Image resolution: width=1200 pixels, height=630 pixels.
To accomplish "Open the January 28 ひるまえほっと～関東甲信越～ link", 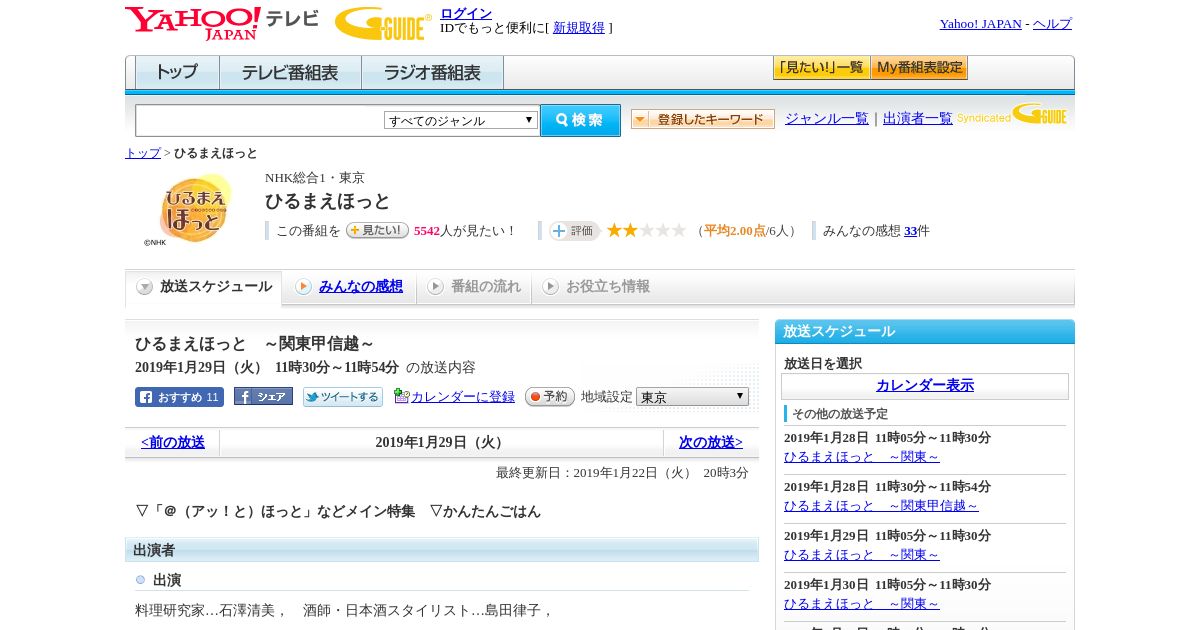I will (881, 506).
